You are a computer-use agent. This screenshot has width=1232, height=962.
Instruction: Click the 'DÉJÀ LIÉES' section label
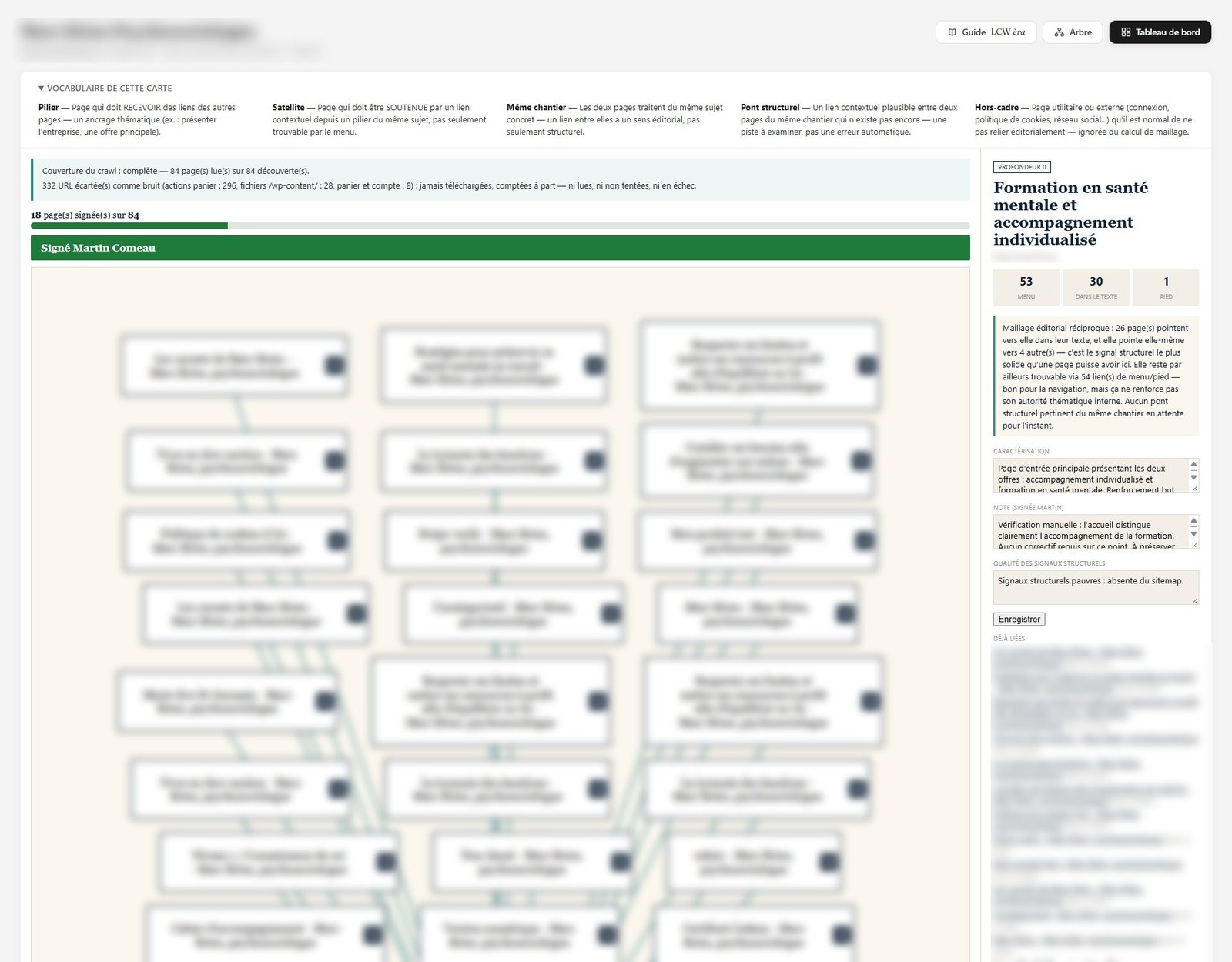click(1009, 639)
